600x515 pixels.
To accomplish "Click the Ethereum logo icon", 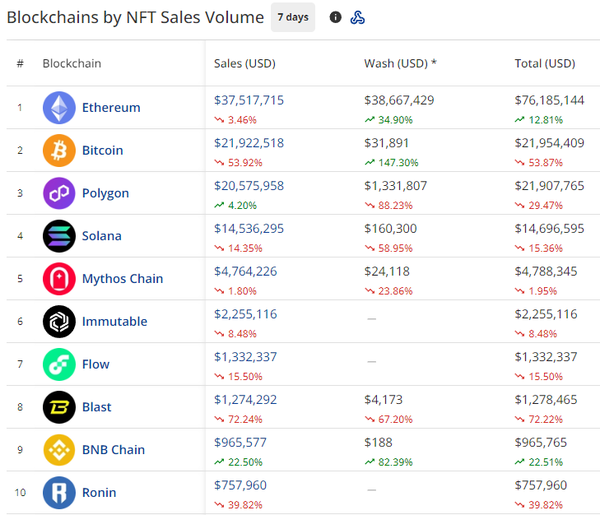I will click(59, 108).
